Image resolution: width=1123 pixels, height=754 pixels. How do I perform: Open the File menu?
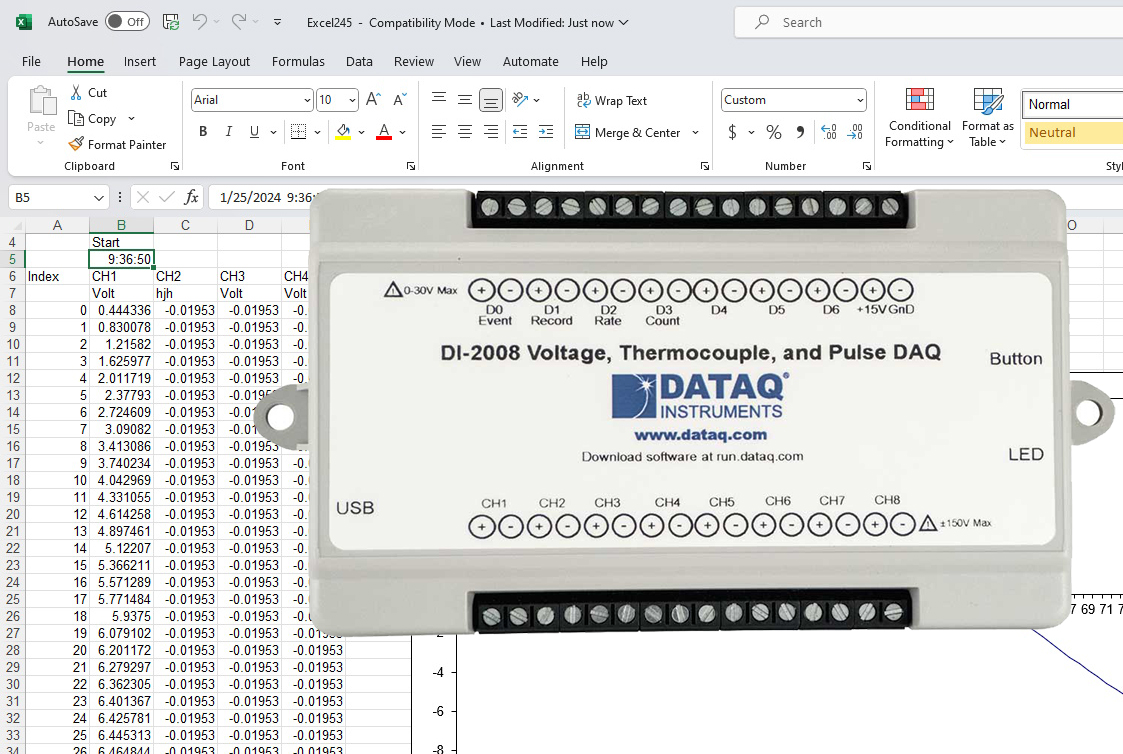click(x=31, y=62)
